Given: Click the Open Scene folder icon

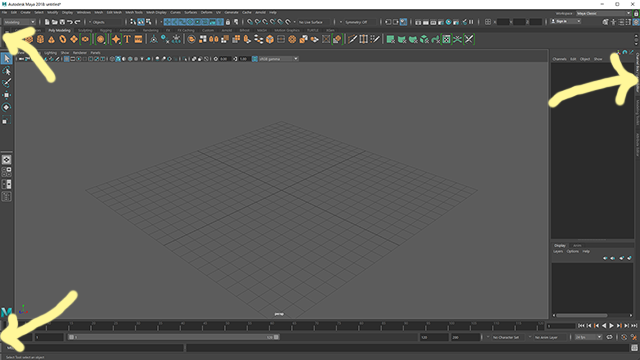Looking at the screenshot, I should click(54, 22).
